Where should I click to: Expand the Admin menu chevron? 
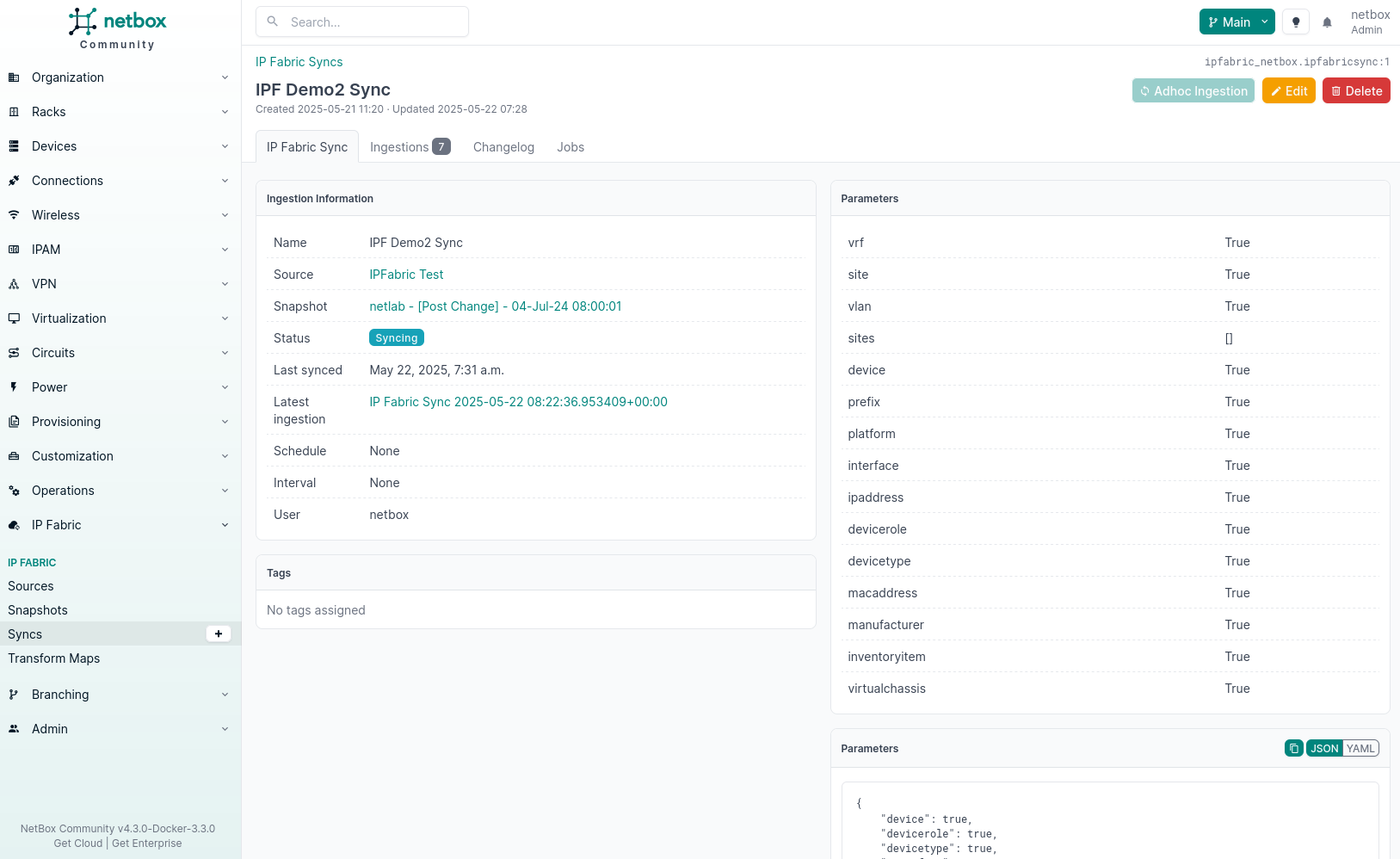click(225, 729)
